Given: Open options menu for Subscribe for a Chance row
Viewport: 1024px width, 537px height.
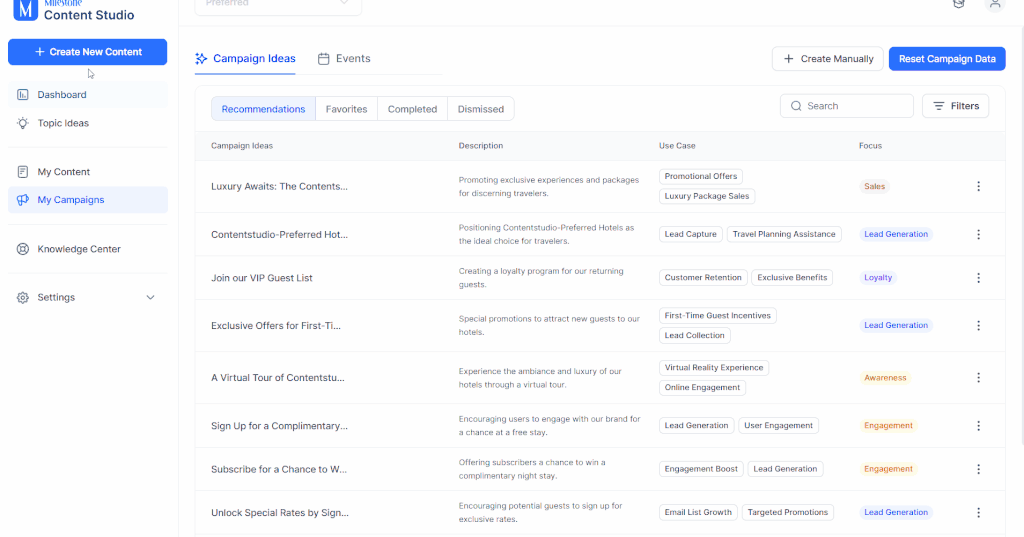Looking at the screenshot, I should (978, 469).
